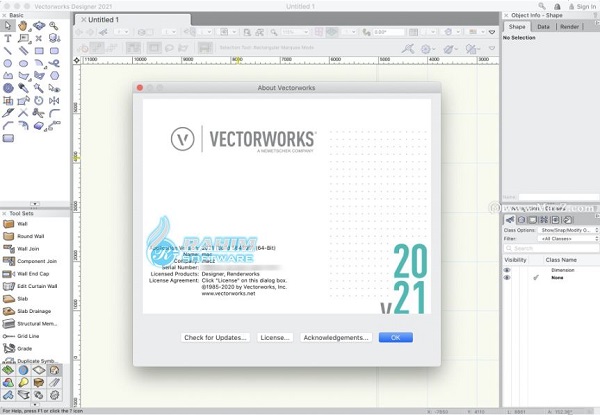Switch to the Shape tab
Screen dimensions: 600x415
click(517, 26)
